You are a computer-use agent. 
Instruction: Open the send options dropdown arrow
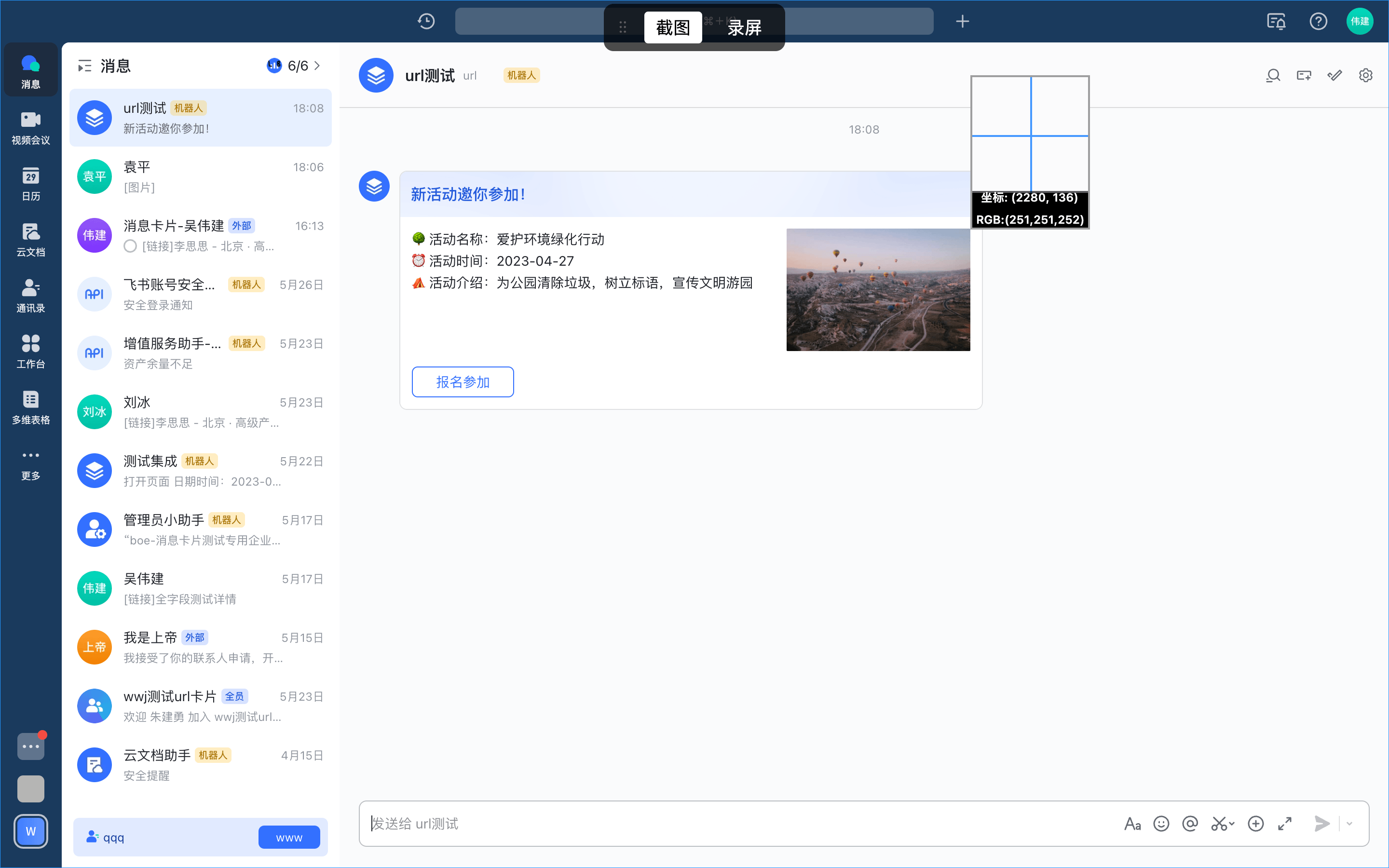1349,824
